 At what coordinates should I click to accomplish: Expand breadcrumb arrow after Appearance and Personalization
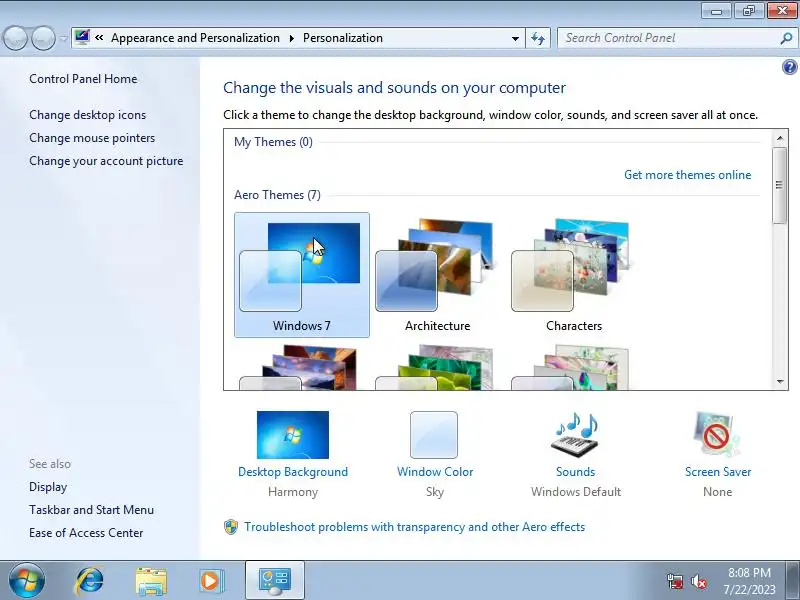click(x=291, y=38)
